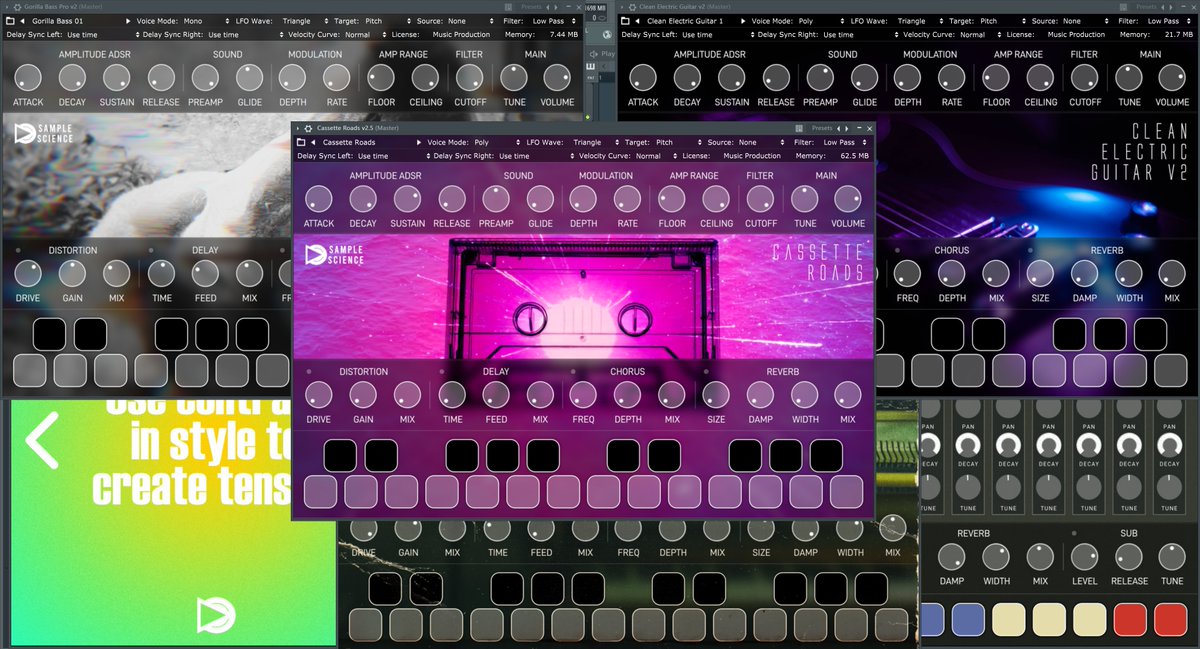Open settings gear in Cassette Roads title bar

click(x=309, y=128)
